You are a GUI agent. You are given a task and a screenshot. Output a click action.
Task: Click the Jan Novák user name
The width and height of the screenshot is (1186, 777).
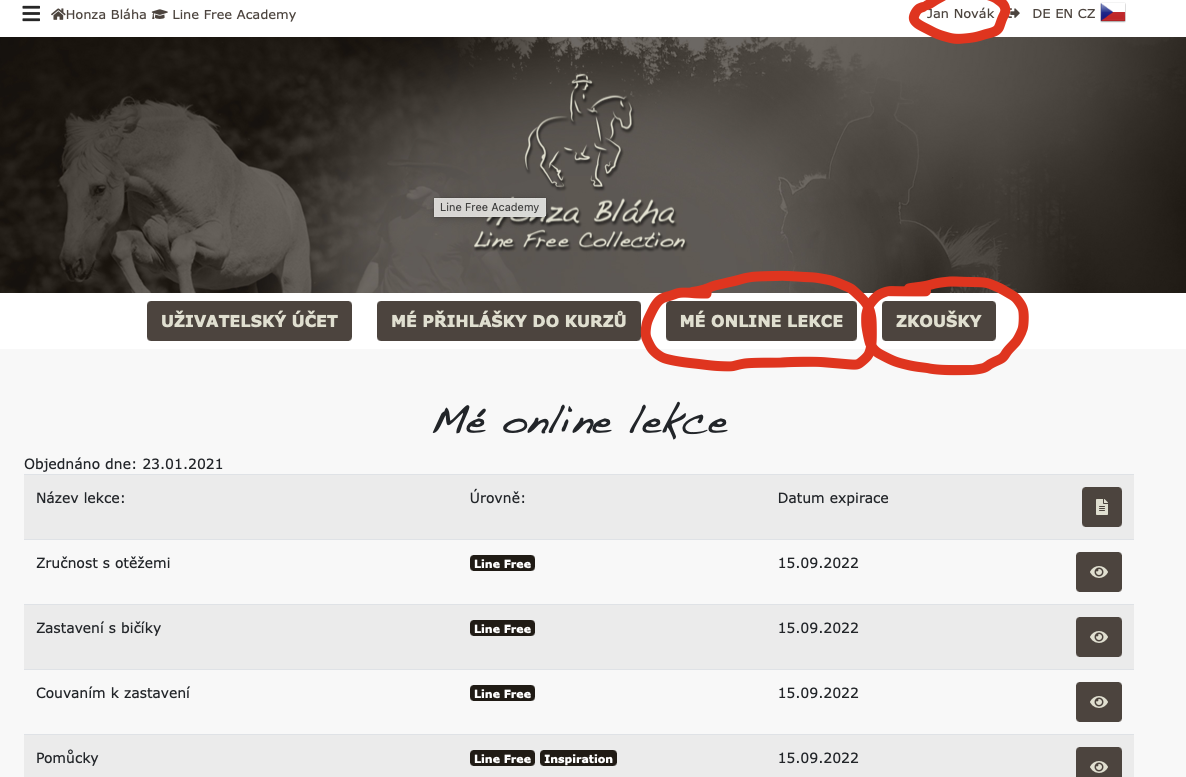(960, 14)
